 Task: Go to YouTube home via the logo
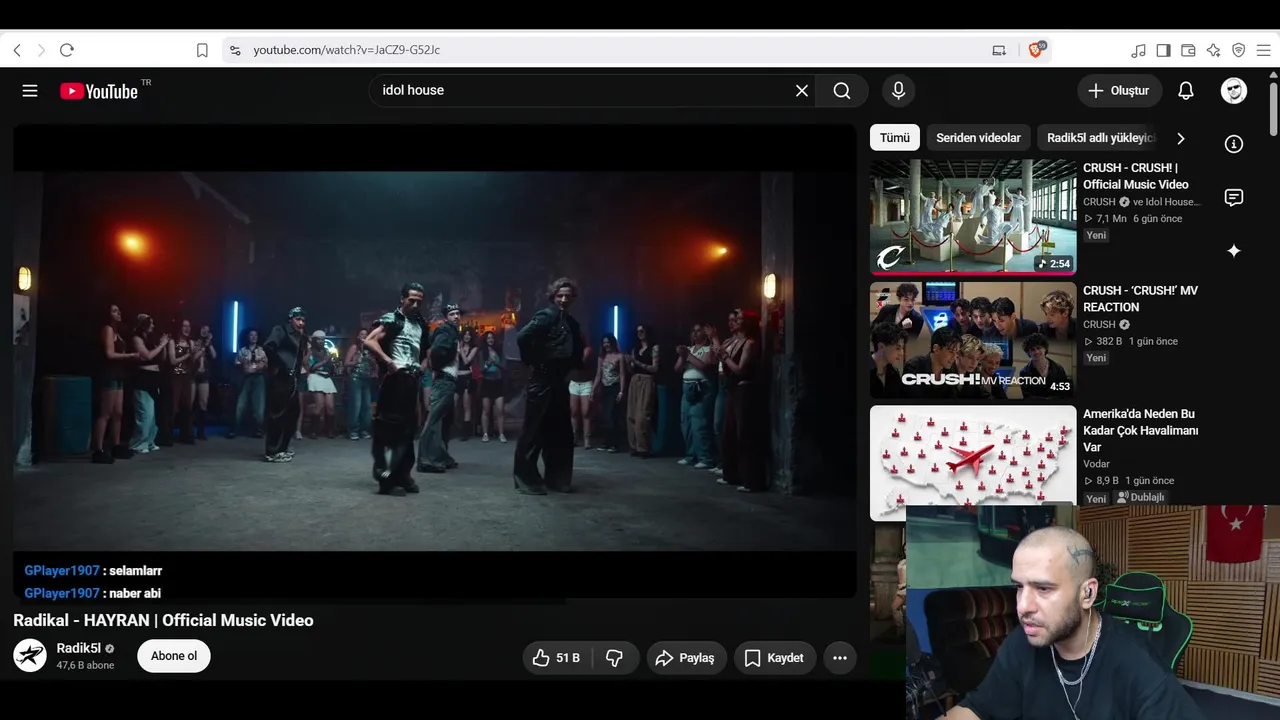coord(99,91)
